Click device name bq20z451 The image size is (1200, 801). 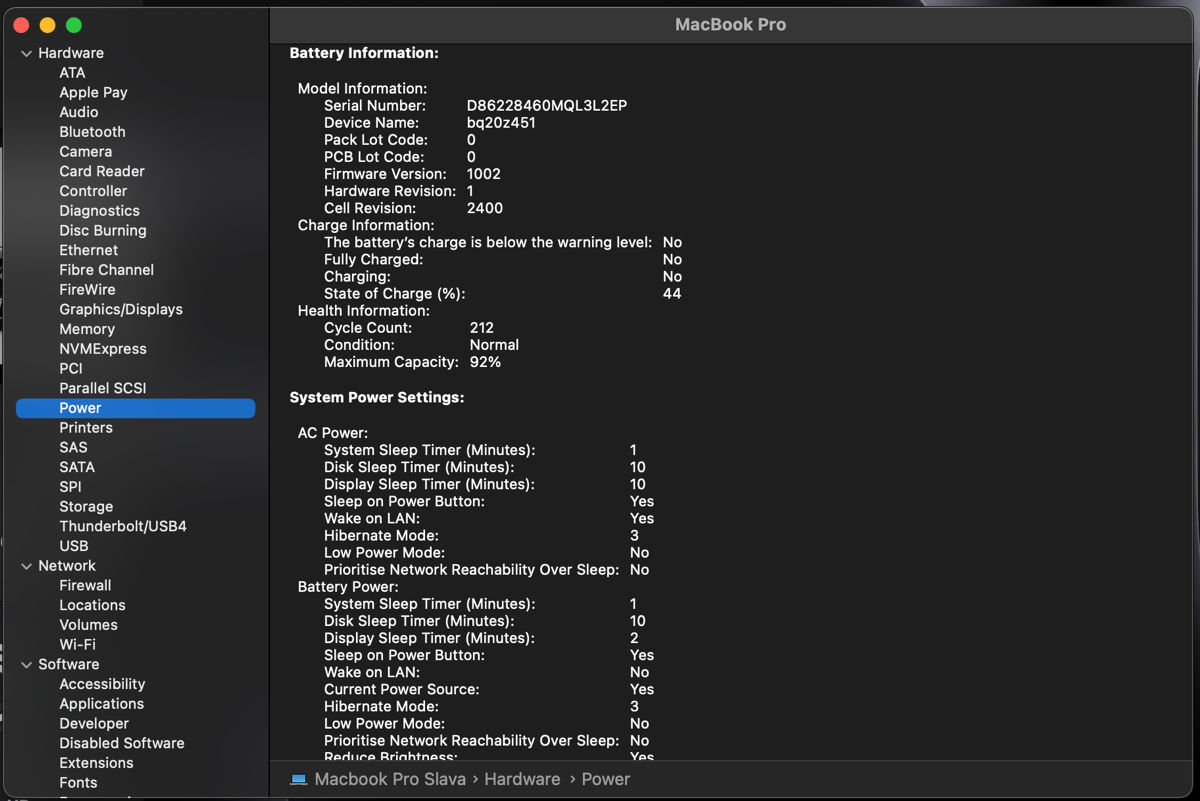pyautogui.click(x=501, y=122)
